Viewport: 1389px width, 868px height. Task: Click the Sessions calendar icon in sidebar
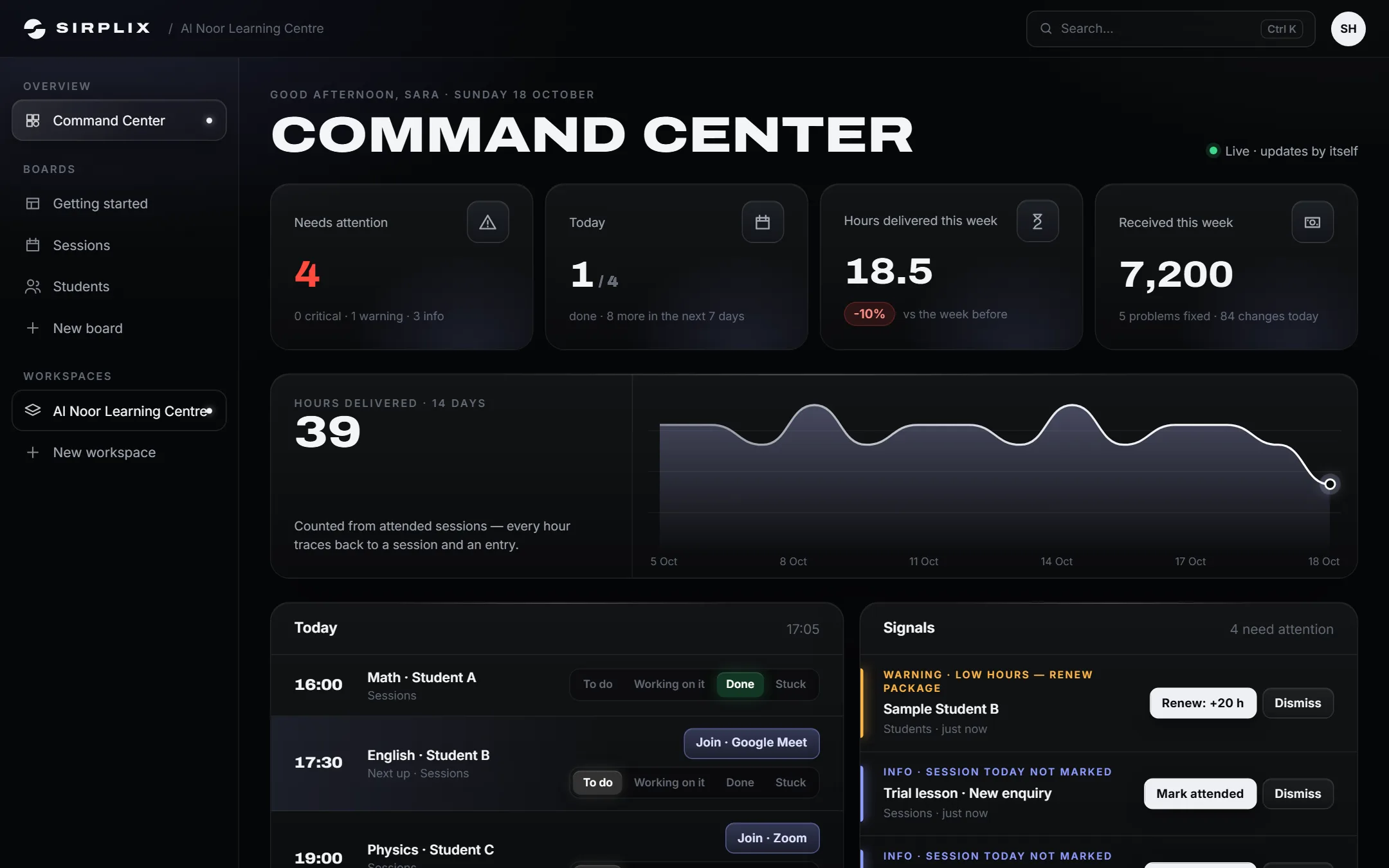coord(33,245)
